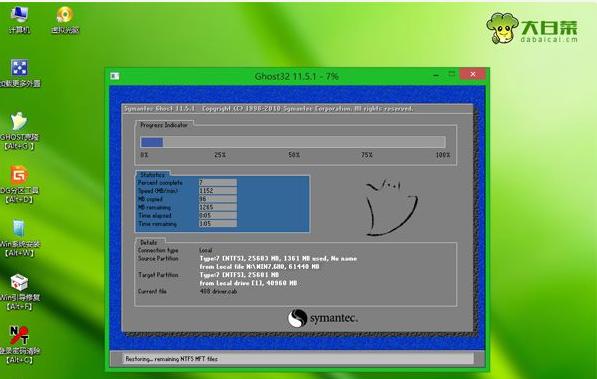
Task: Click the Symantec Ghost copyright header text
Action: [x=268, y=109]
